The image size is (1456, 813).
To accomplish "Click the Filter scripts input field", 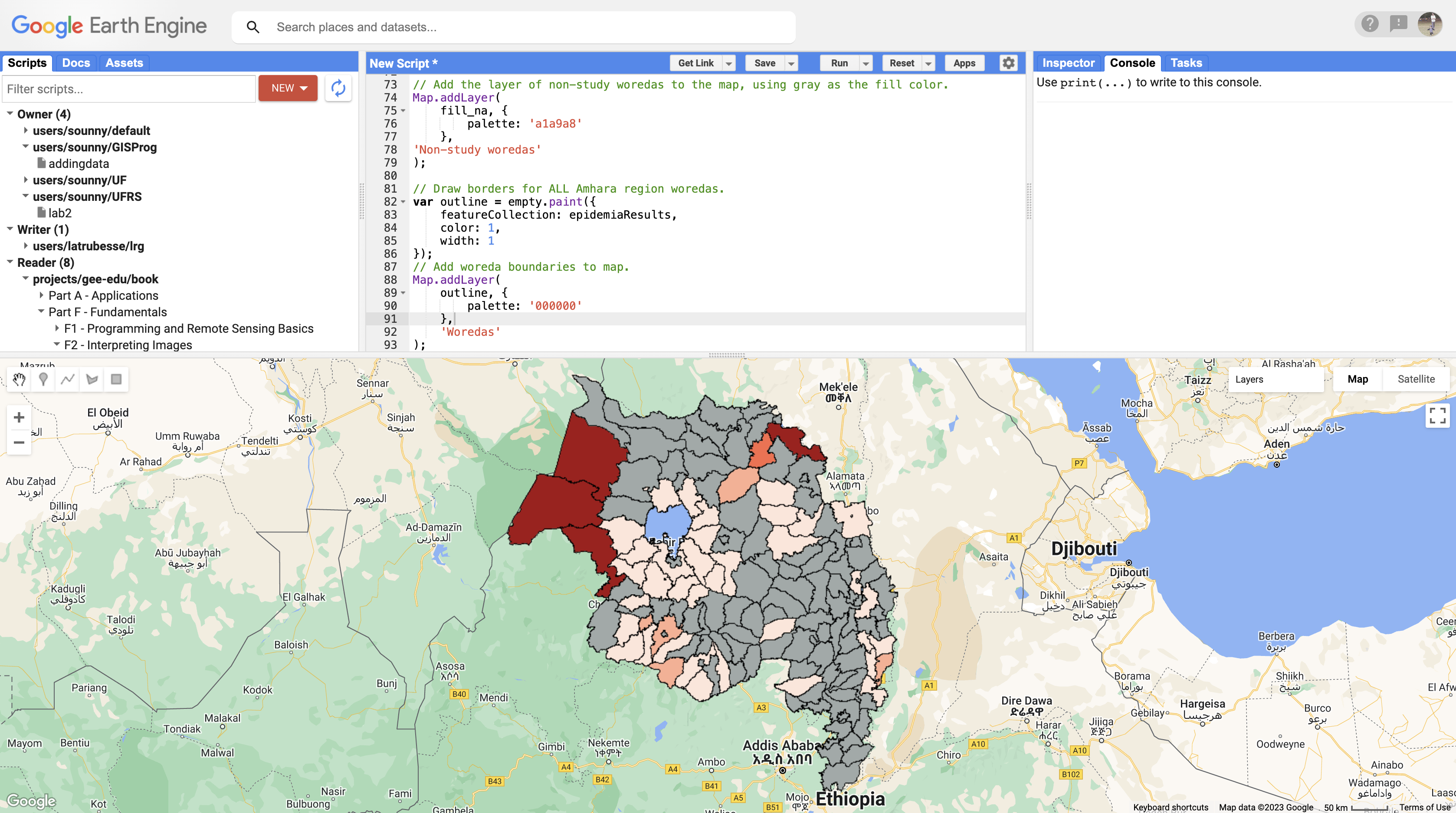I will (x=129, y=89).
